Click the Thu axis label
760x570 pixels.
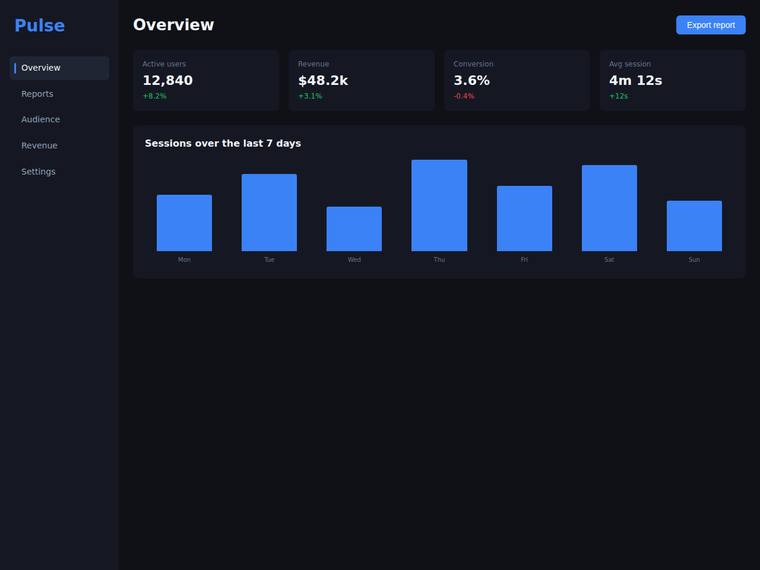tap(439, 260)
